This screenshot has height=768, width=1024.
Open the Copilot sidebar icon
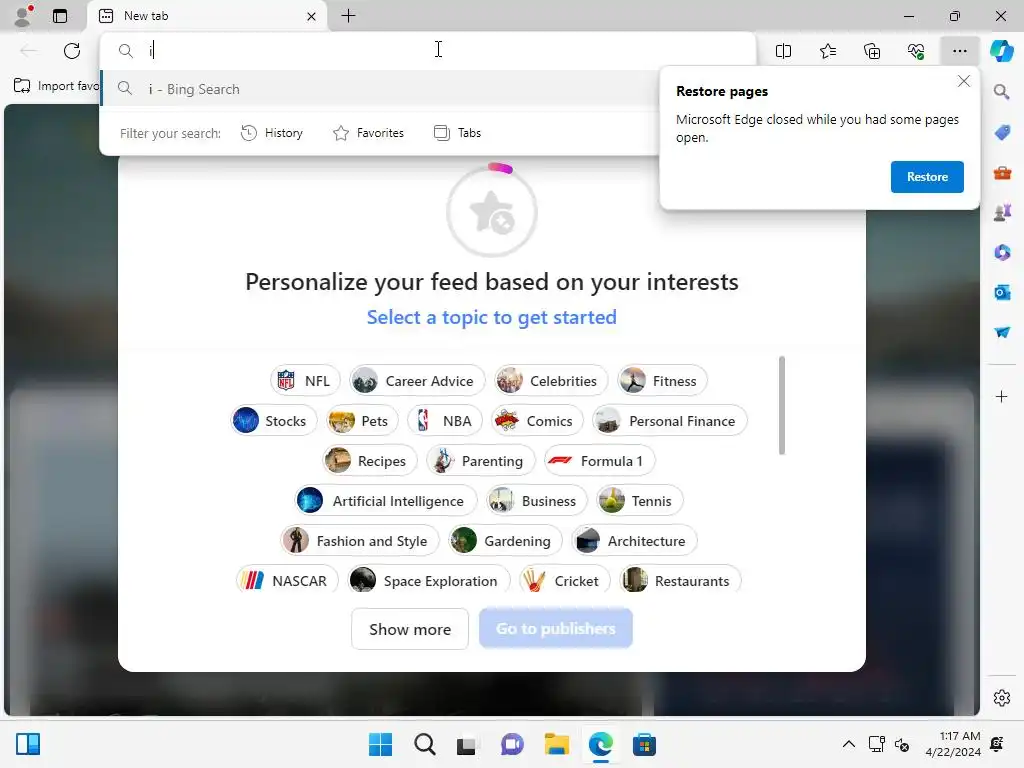1001,51
